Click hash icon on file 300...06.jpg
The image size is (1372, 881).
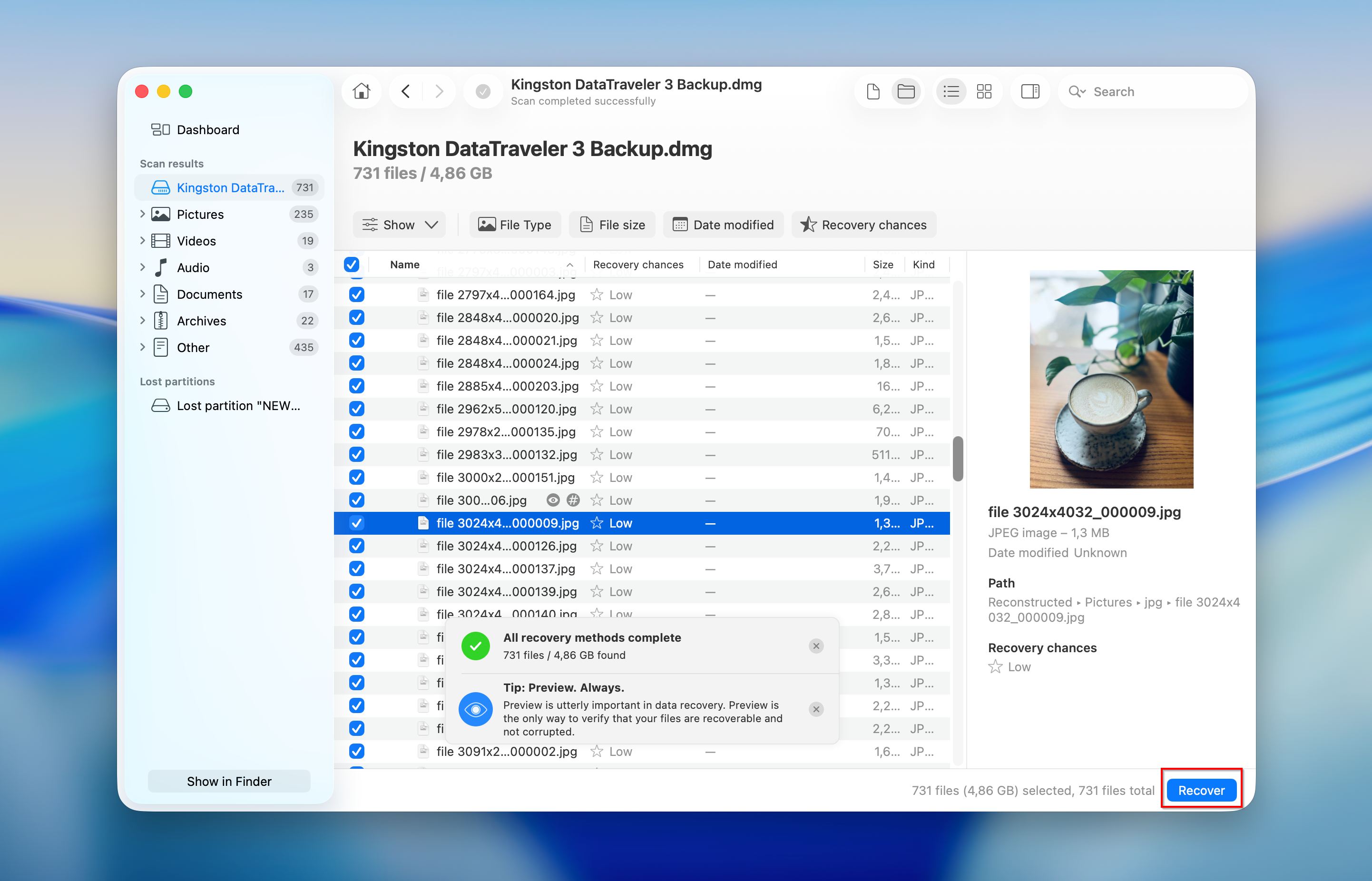[573, 500]
